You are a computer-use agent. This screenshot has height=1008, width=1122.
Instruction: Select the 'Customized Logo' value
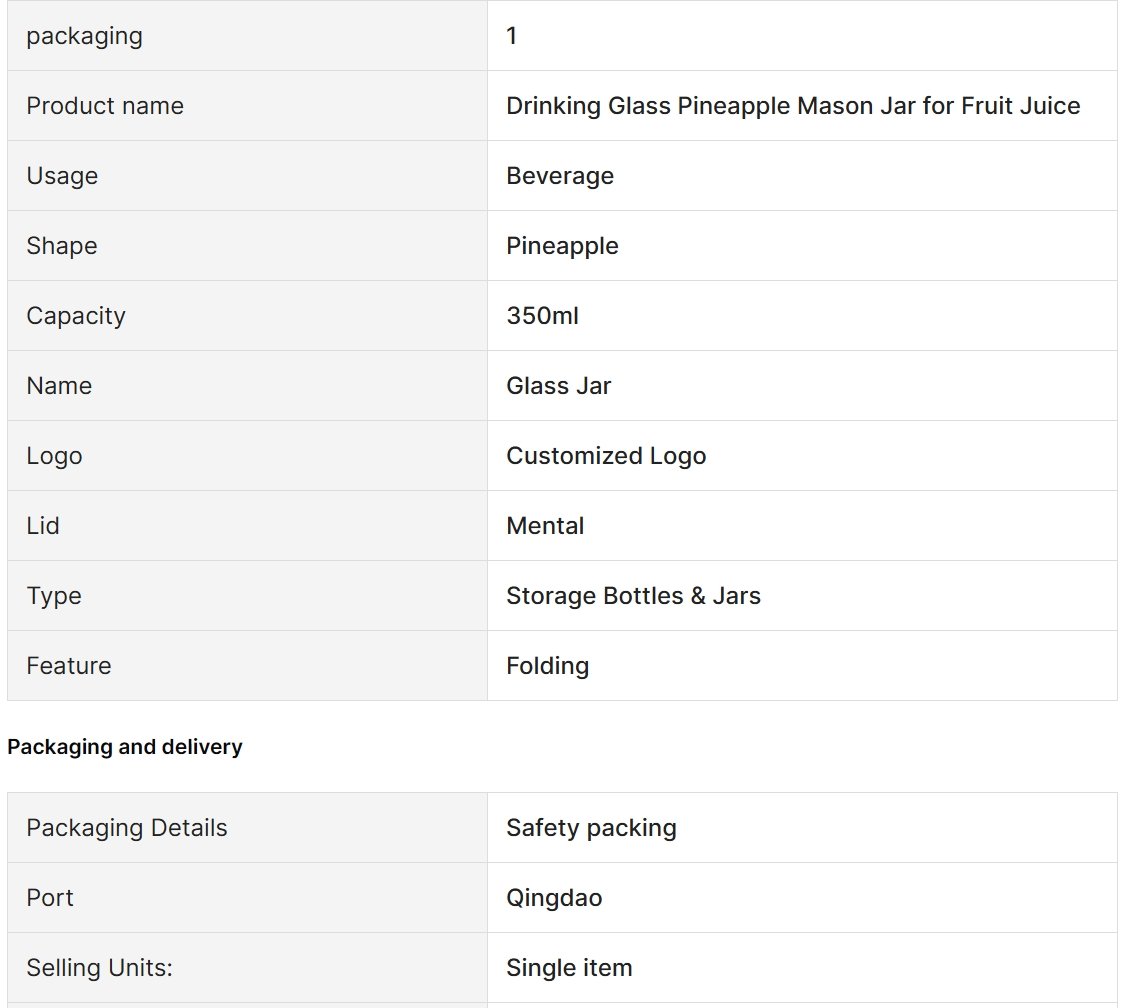coord(605,456)
